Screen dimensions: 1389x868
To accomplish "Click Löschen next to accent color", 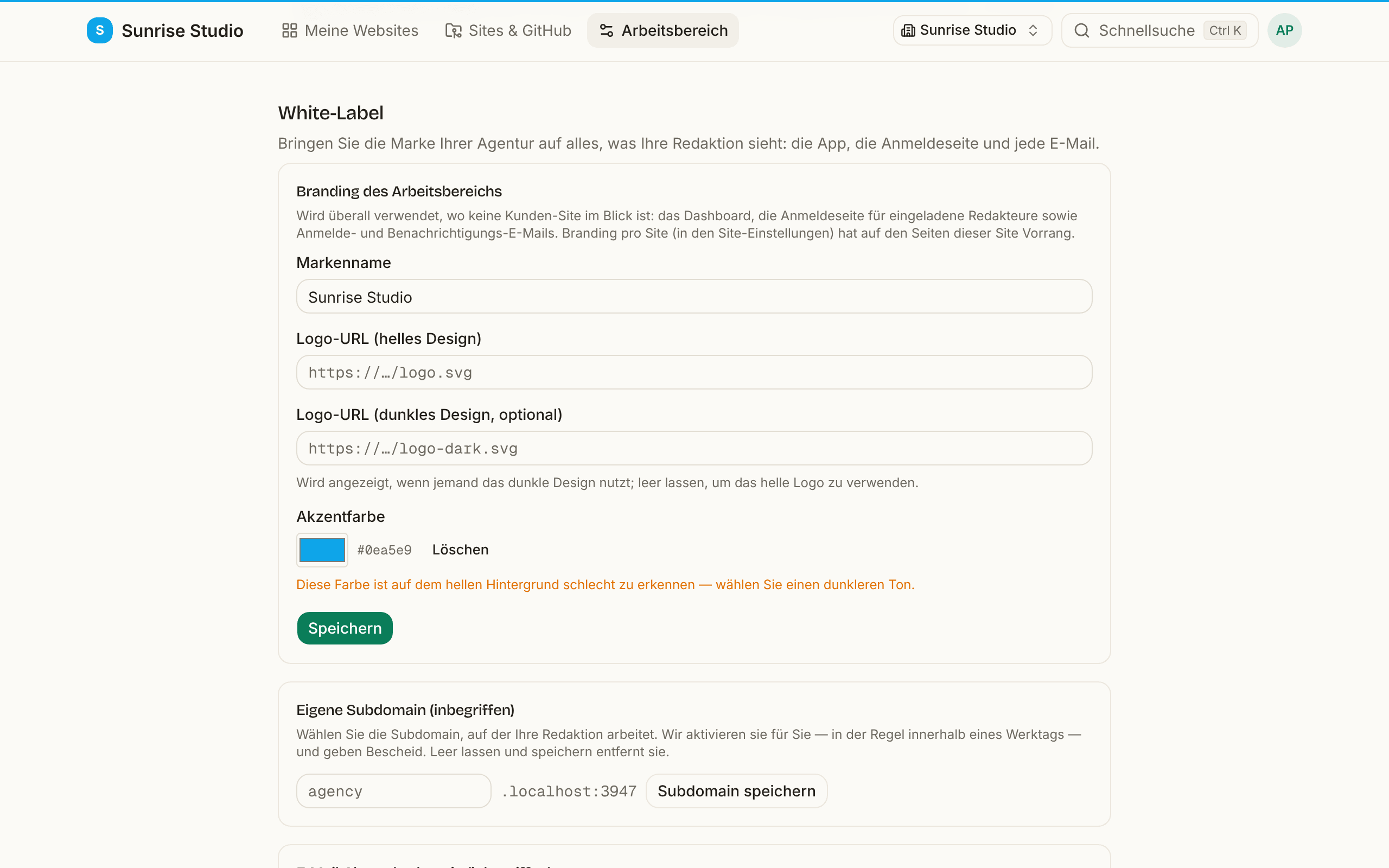I will tap(460, 550).
